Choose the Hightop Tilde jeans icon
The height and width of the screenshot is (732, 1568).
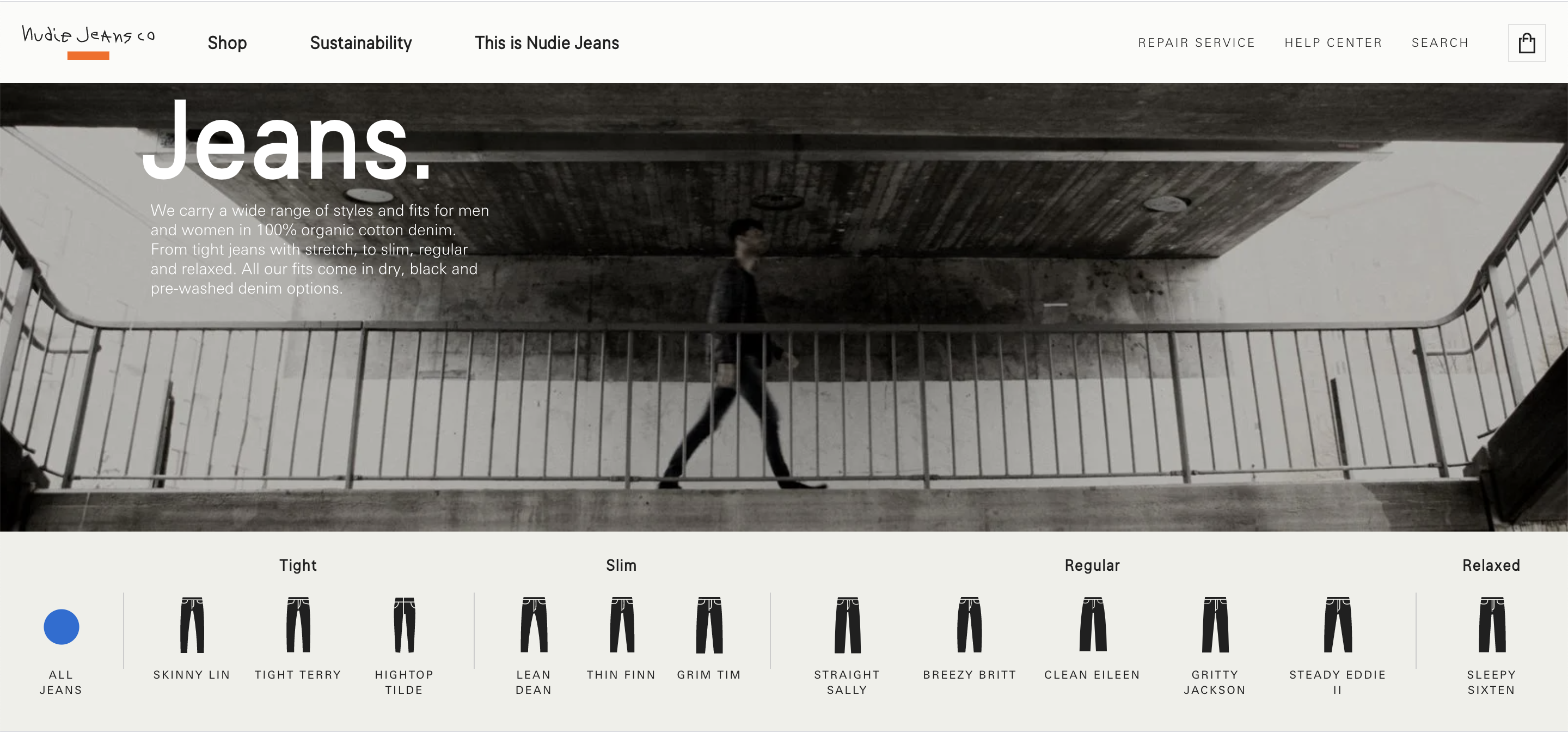click(x=404, y=625)
